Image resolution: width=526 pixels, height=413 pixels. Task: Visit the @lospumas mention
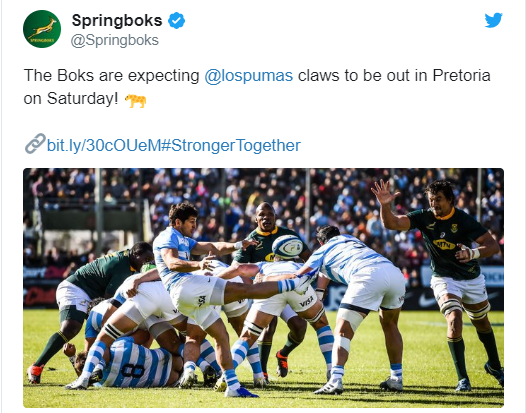(249, 75)
